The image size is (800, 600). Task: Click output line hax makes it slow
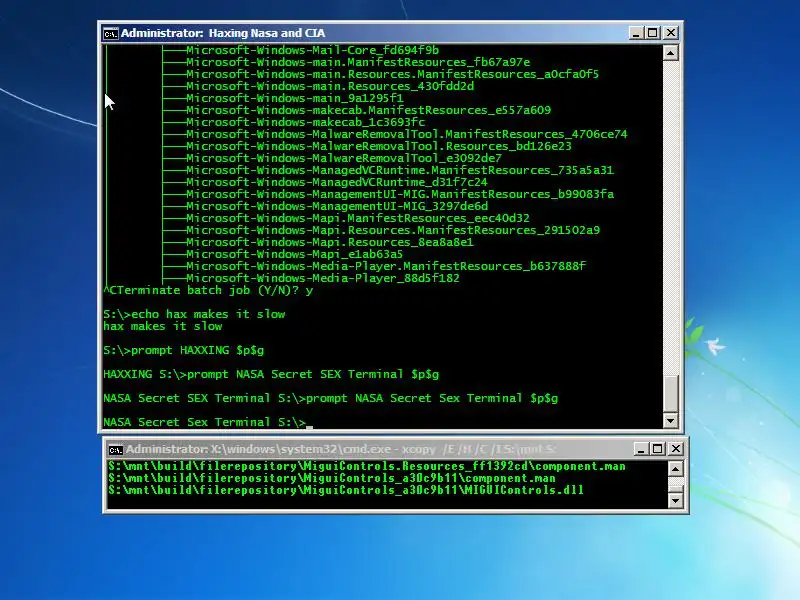pos(163,326)
